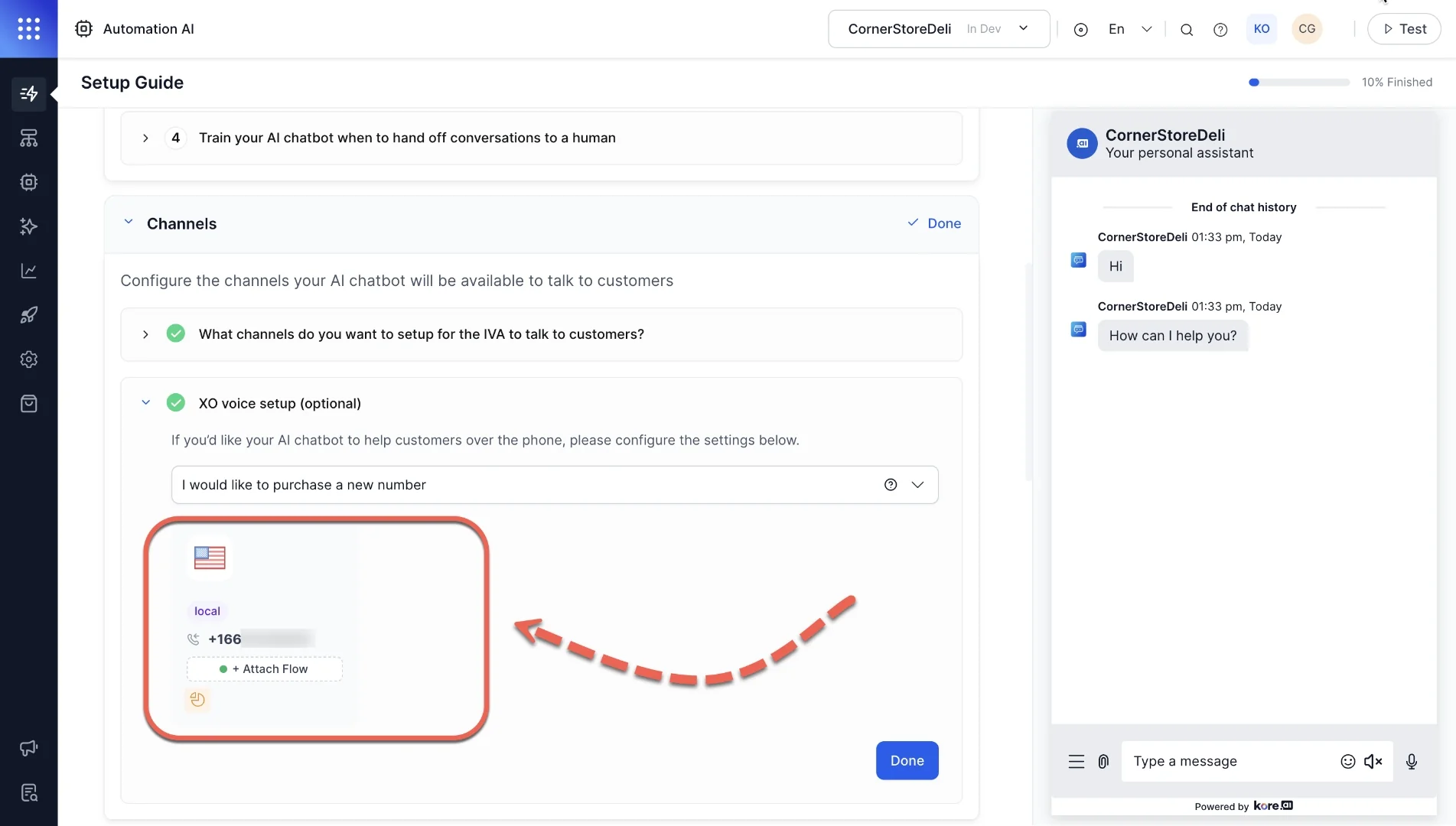Screen dimensions: 1456x826
Task: Click the local tag on number card
Action: click(x=207, y=611)
